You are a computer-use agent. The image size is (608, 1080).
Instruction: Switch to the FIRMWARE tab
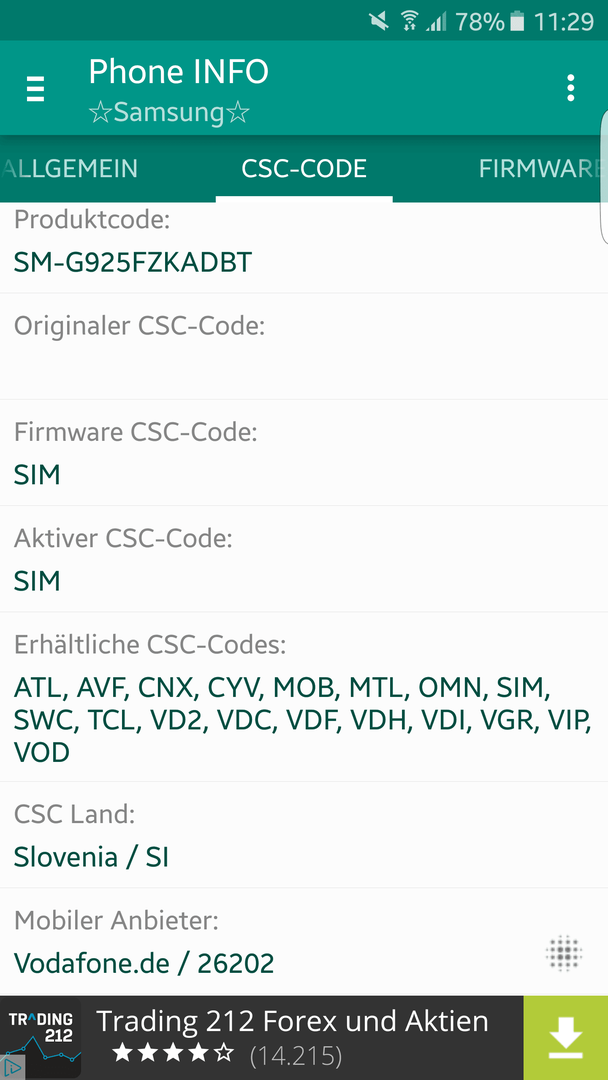pos(536,168)
